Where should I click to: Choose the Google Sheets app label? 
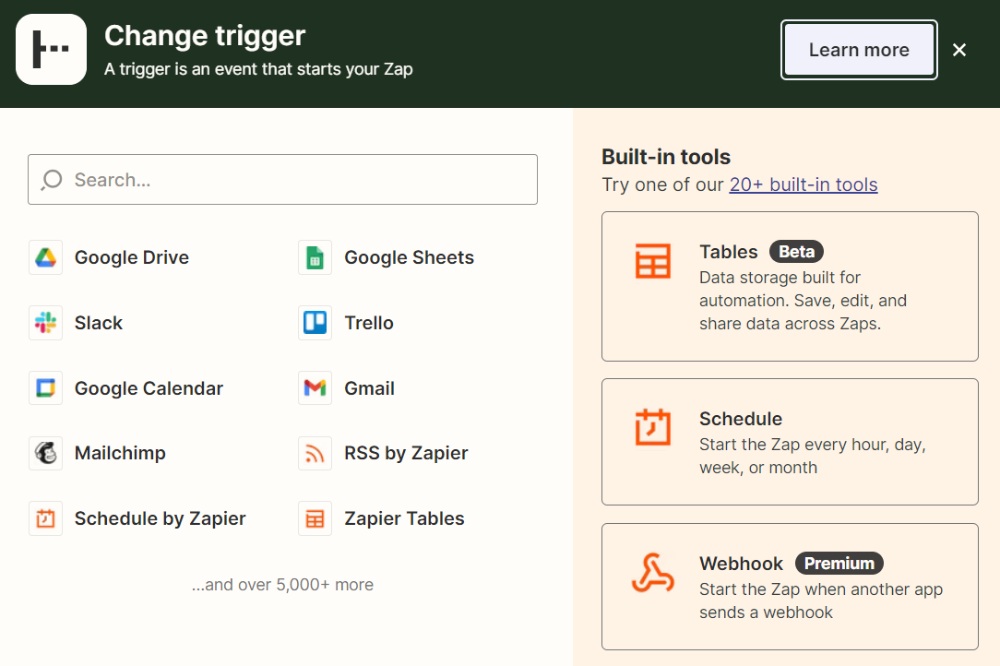click(x=409, y=258)
